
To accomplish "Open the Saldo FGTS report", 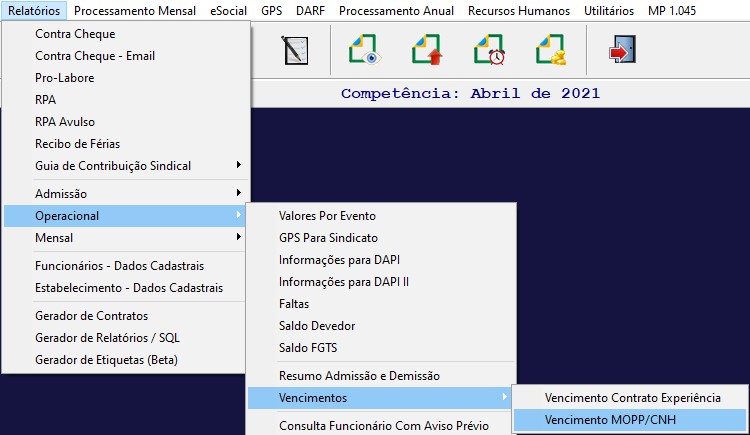I will pos(381,348).
